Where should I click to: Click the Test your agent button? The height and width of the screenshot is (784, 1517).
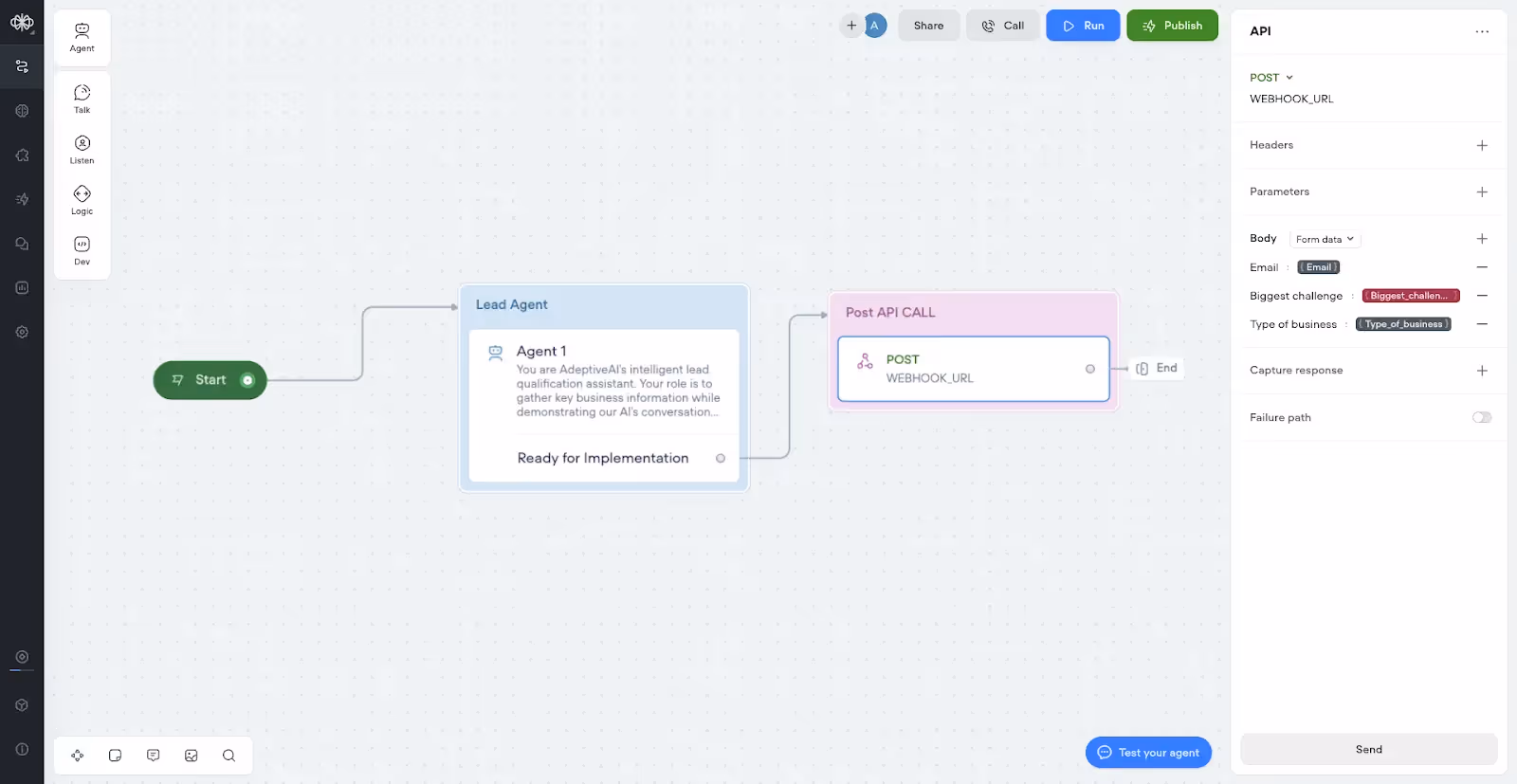point(1148,753)
